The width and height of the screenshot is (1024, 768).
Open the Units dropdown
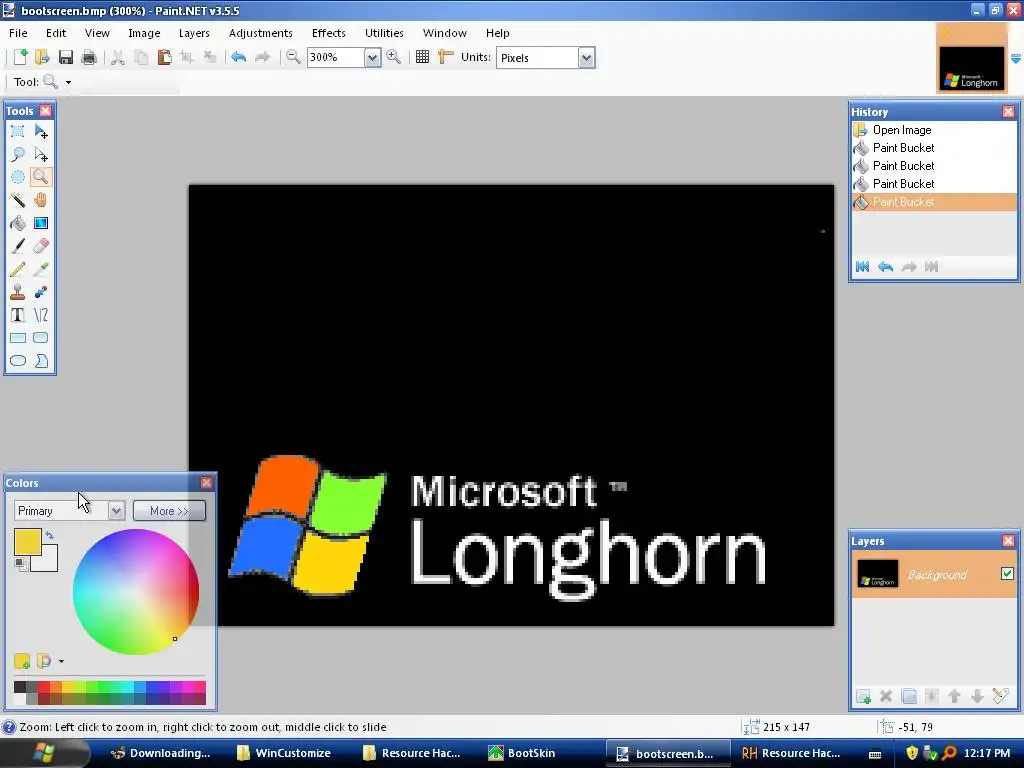(586, 57)
